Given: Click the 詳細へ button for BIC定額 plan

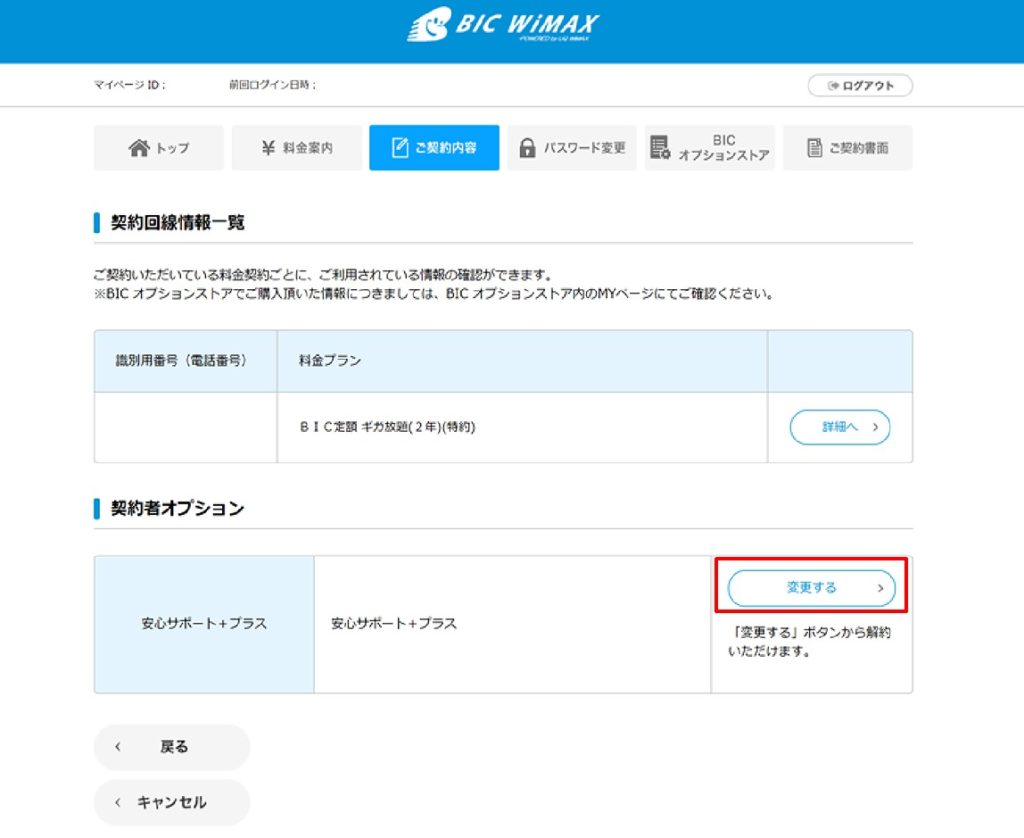Looking at the screenshot, I should coord(840,427).
